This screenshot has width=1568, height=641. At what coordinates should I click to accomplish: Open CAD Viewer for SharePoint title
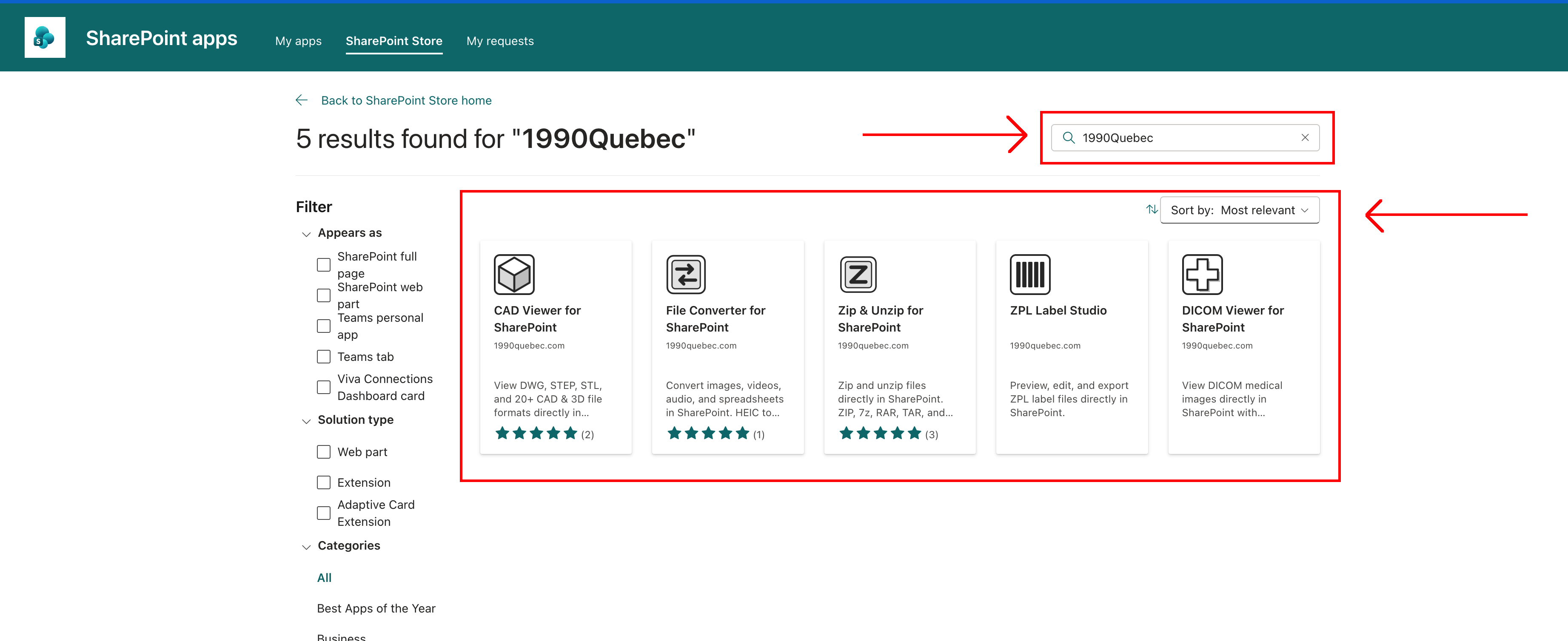coord(537,319)
